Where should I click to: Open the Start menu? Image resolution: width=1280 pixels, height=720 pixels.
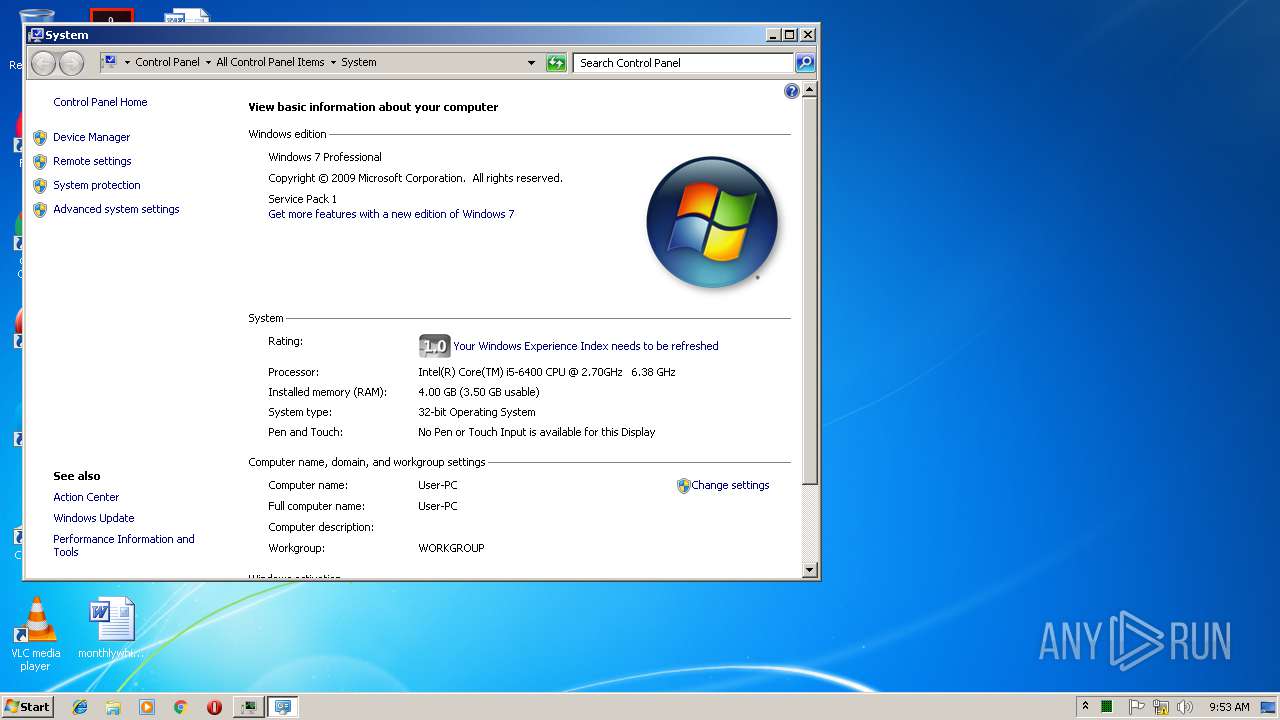(x=27, y=707)
